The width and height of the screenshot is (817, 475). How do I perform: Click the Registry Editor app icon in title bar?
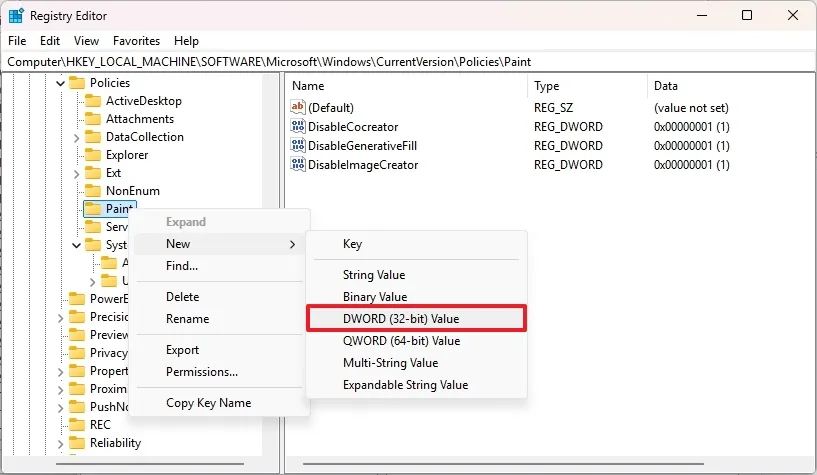[x=16, y=16]
